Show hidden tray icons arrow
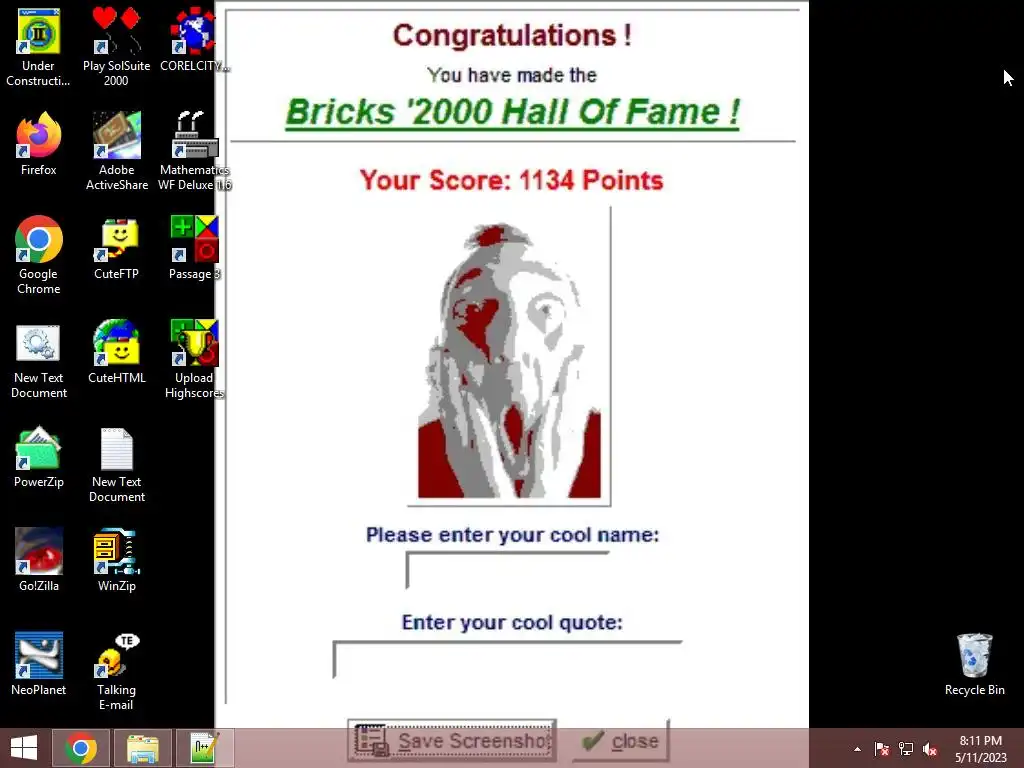 point(857,749)
